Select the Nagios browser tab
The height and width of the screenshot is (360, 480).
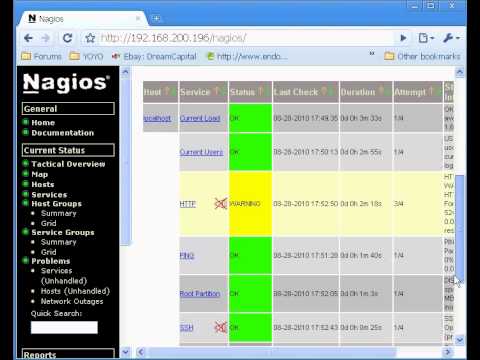click(82, 19)
